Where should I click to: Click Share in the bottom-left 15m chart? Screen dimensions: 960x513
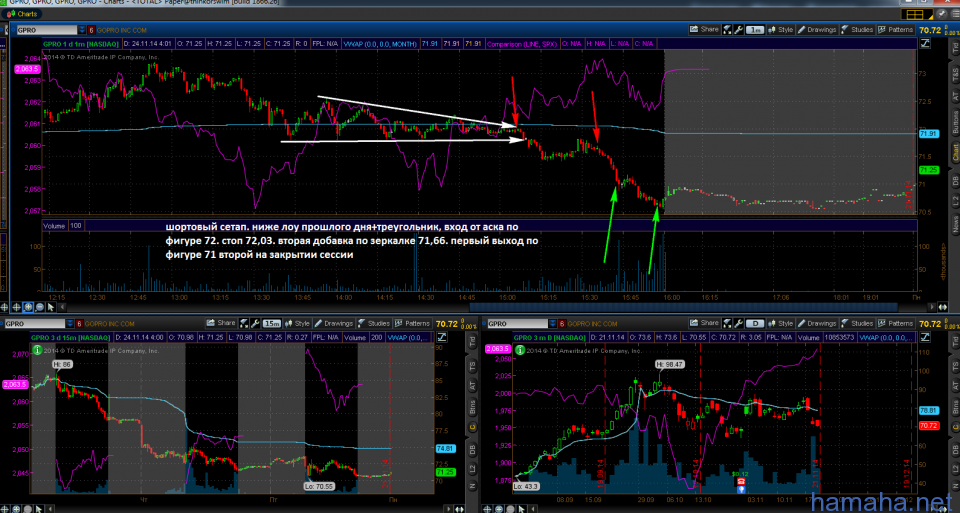222,324
